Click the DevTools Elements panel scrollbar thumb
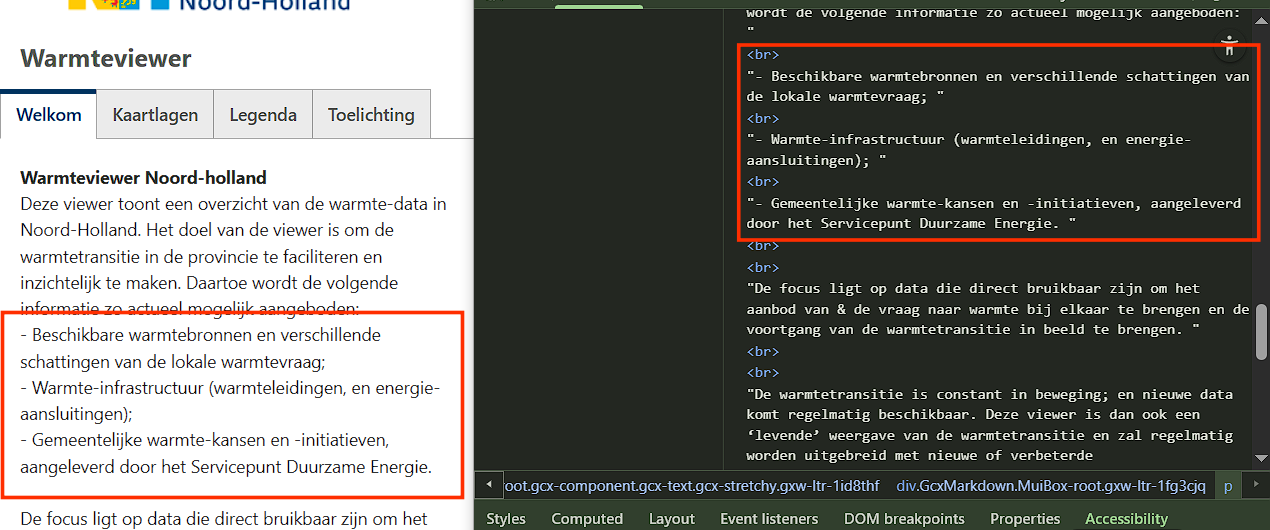 tap(1262, 330)
